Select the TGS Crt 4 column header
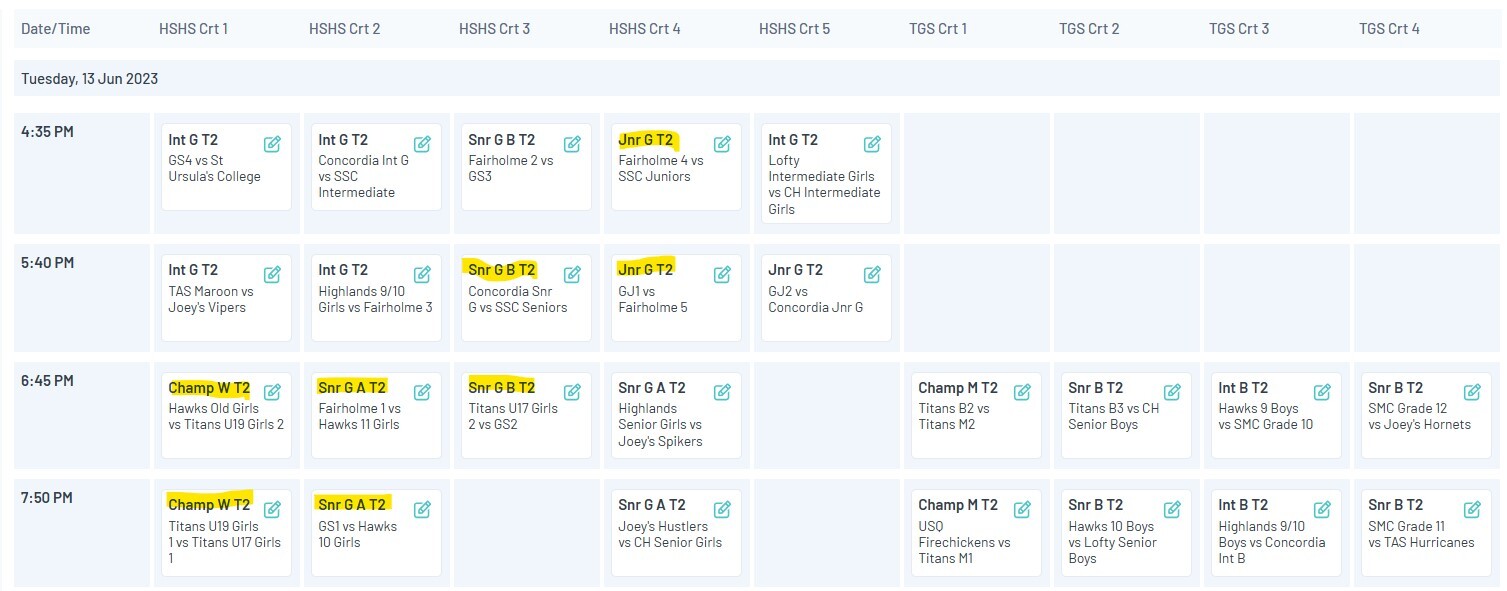The width and height of the screenshot is (1507, 591). pos(1389,29)
